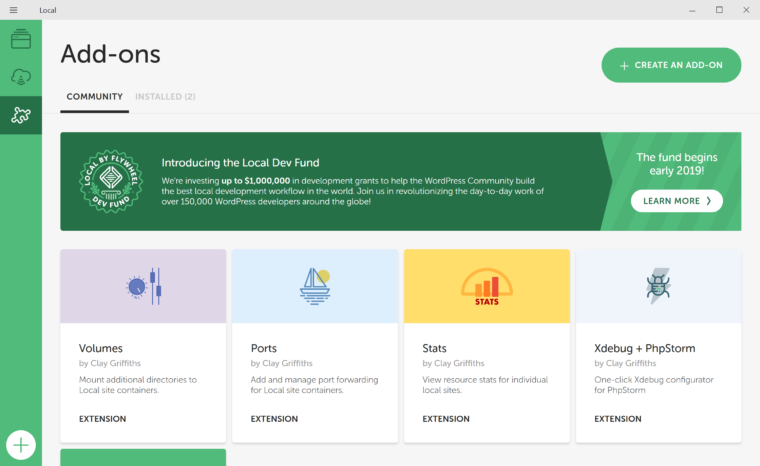Click 'The fund begins early 2019!' text

coord(677,164)
